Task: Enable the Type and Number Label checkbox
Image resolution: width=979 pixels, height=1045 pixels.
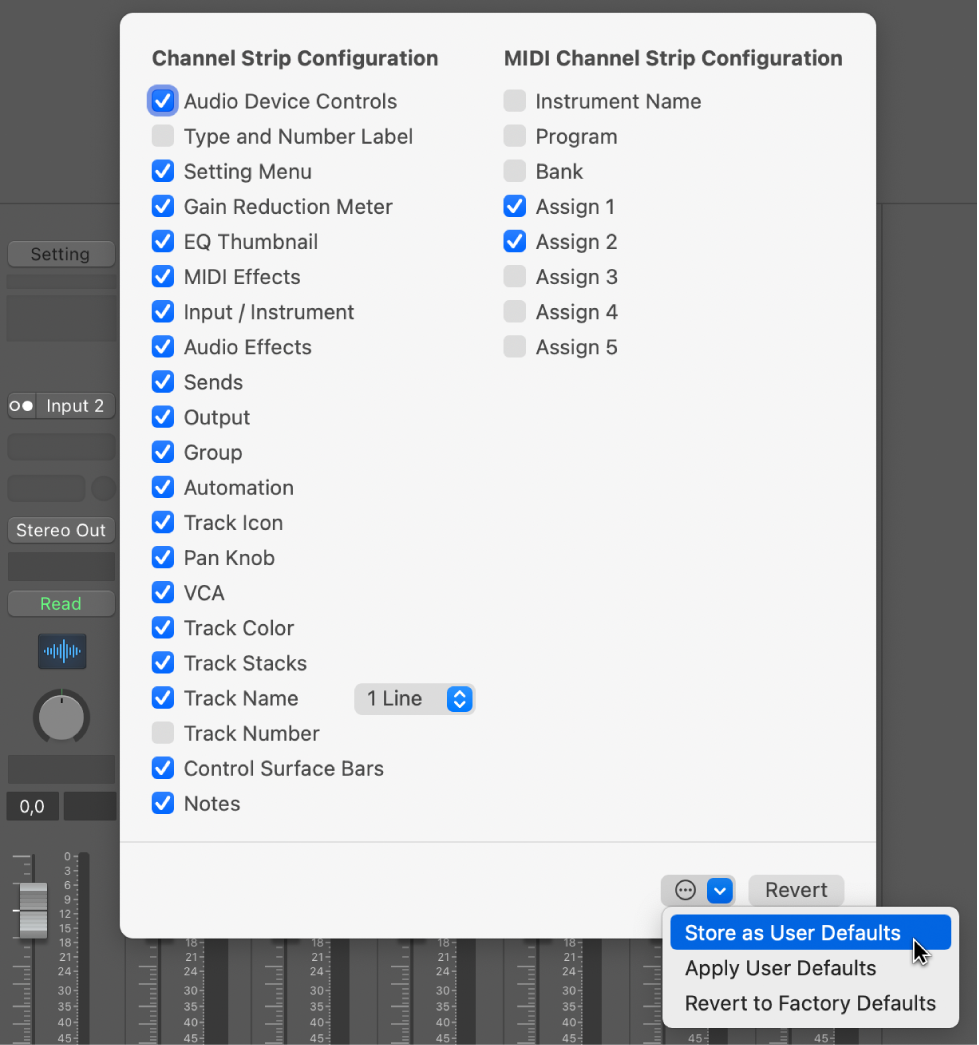Action: pos(162,136)
